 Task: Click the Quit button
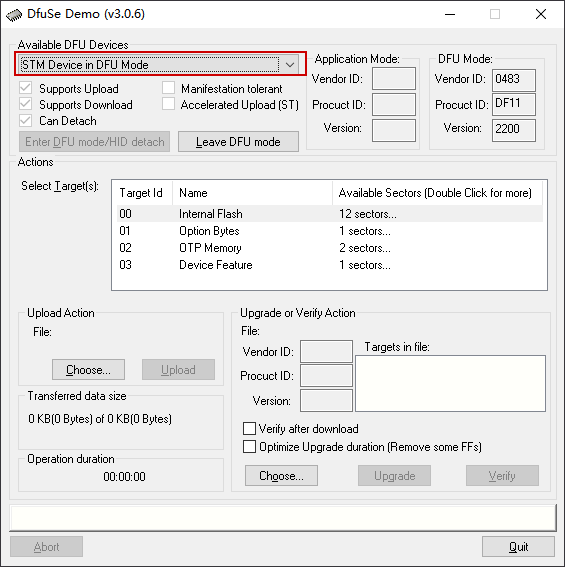pyautogui.click(x=518, y=547)
